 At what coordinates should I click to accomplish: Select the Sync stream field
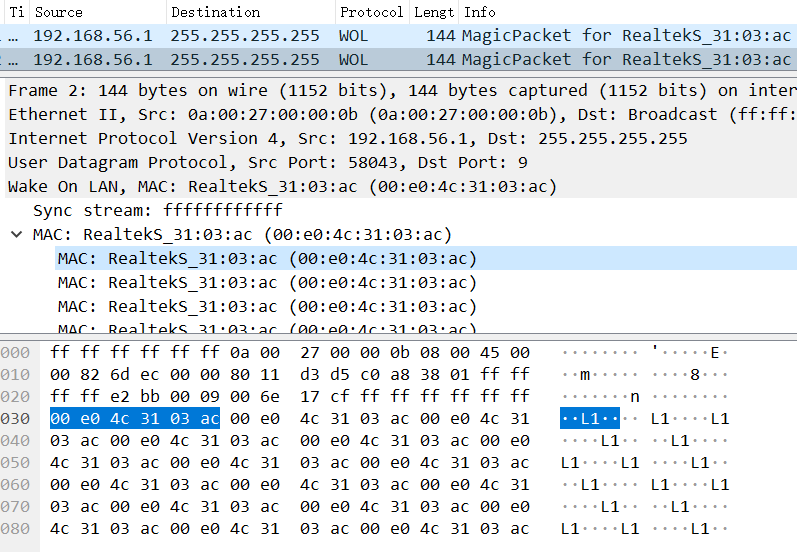click(x=158, y=210)
